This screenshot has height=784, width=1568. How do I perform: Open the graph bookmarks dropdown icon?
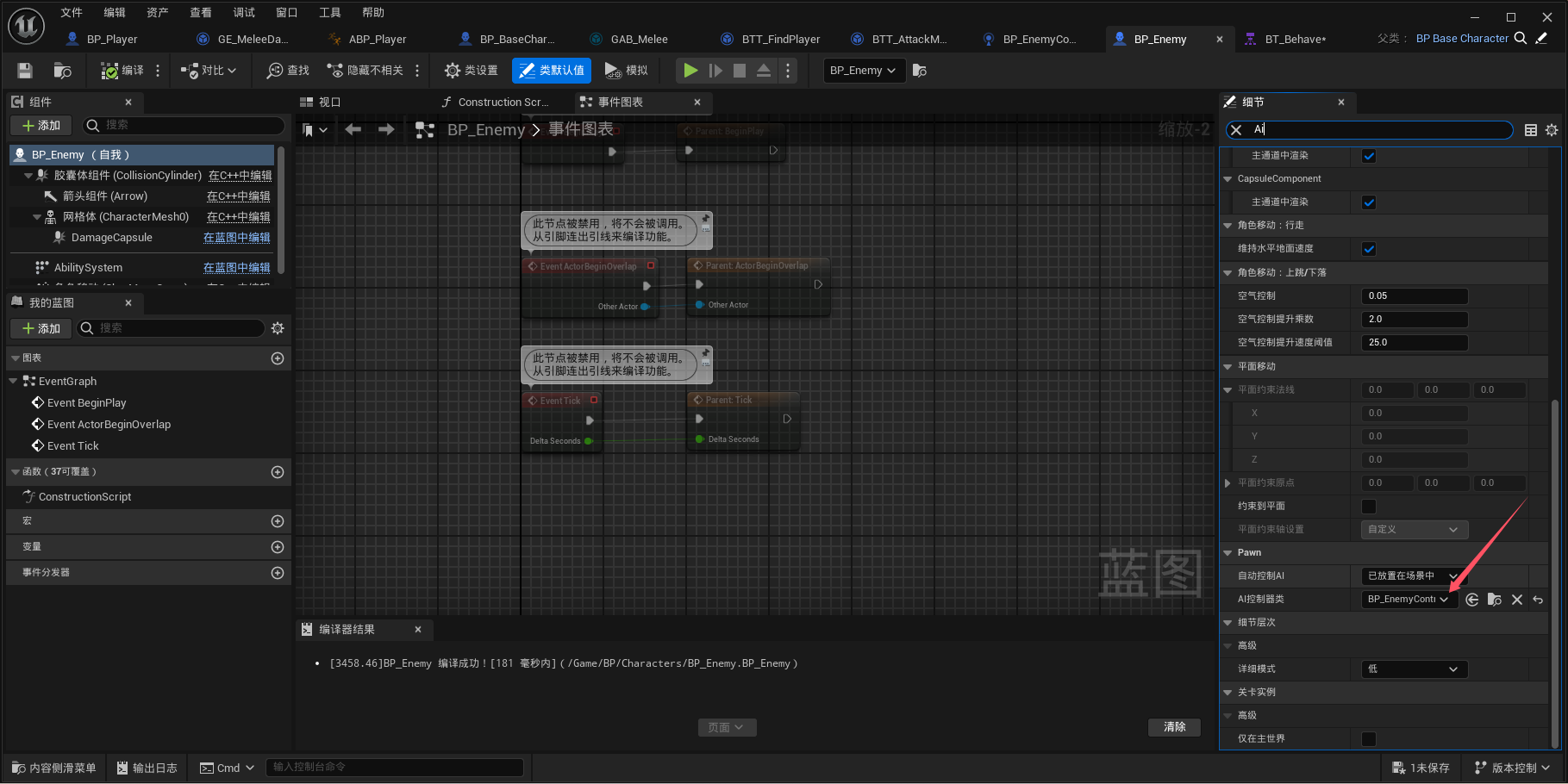315,130
